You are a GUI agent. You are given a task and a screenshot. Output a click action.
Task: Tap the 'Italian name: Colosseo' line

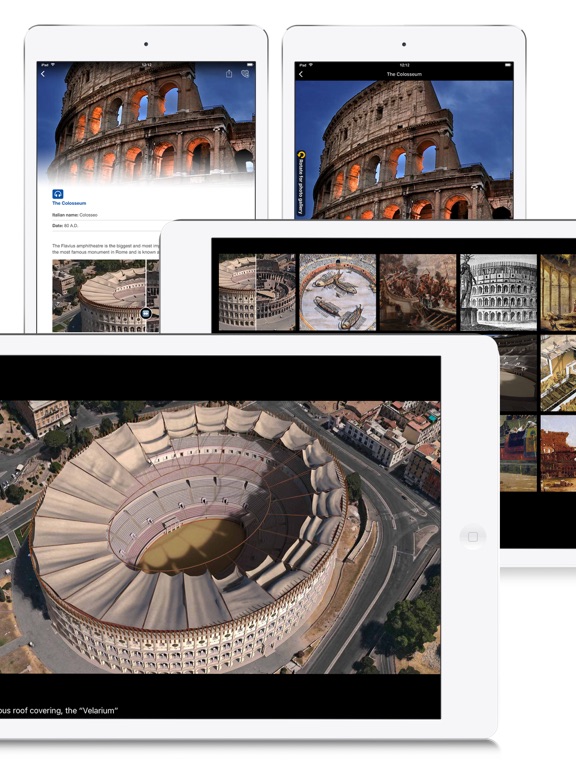(x=75, y=215)
